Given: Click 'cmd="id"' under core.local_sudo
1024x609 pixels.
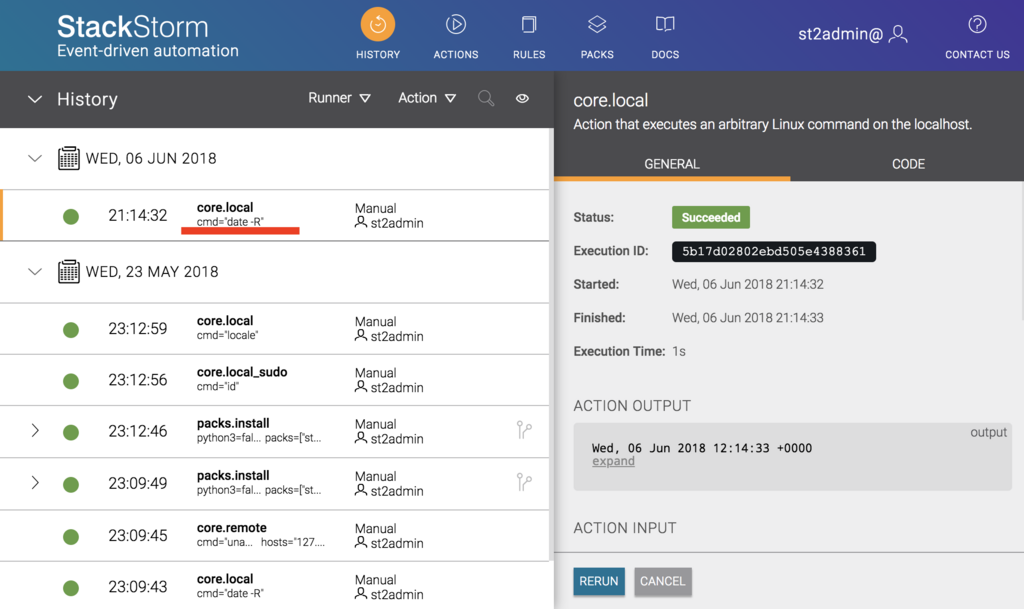Looking at the screenshot, I should (218, 386).
